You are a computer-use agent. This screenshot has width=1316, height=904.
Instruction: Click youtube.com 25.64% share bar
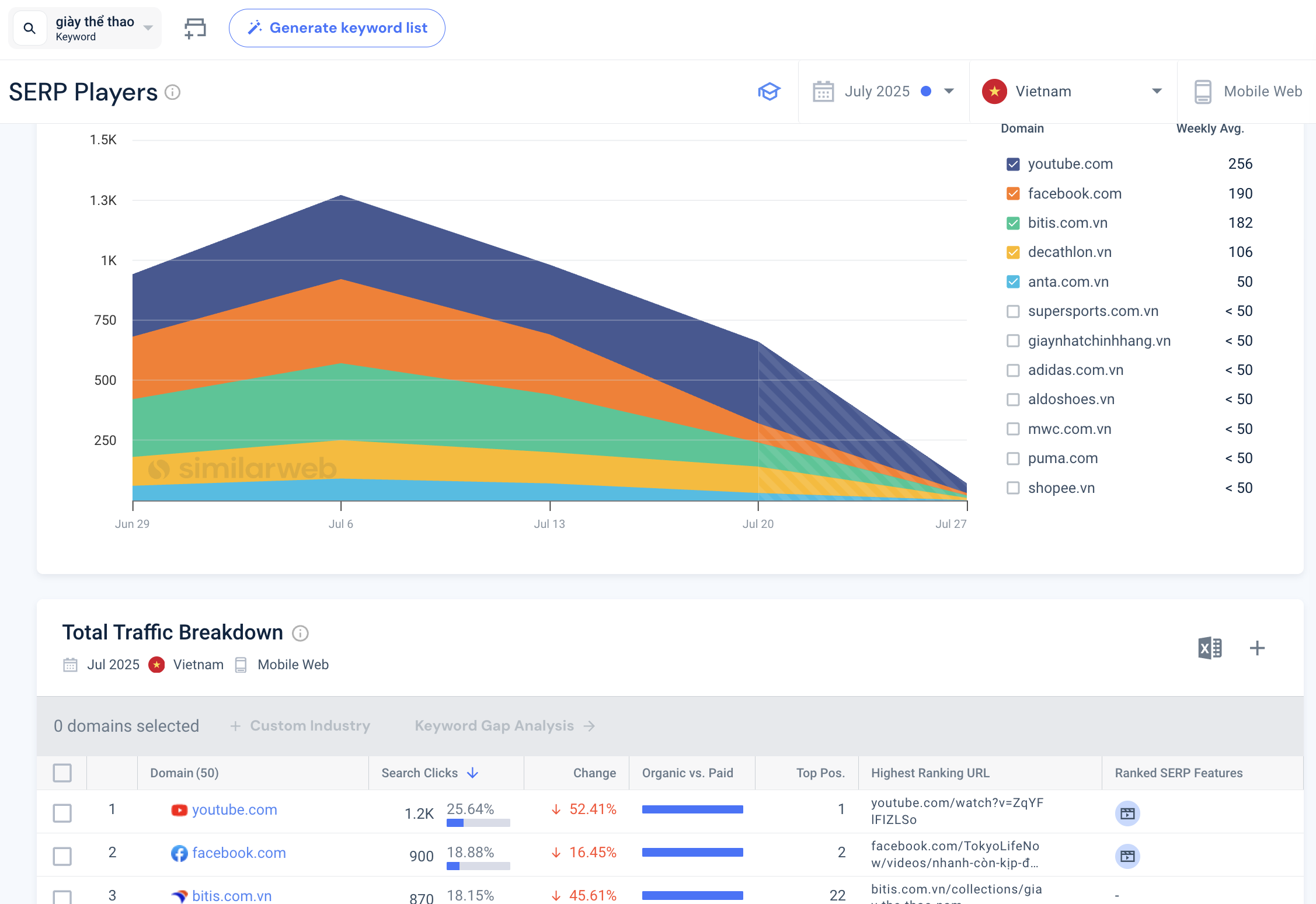pyautogui.click(x=478, y=823)
